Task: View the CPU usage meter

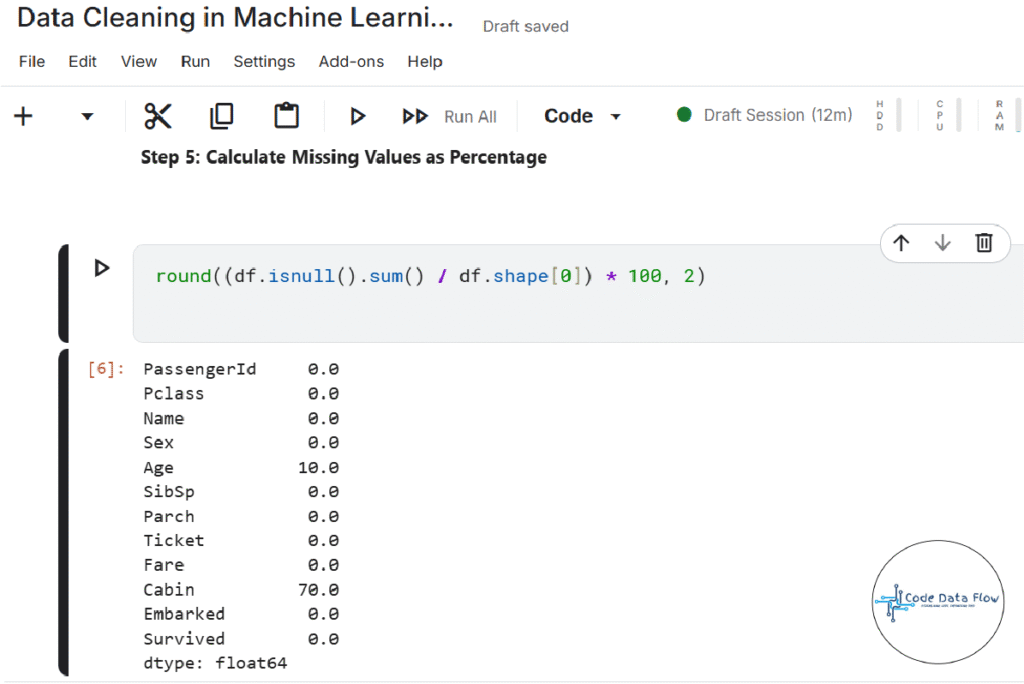Action: (x=940, y=116)
